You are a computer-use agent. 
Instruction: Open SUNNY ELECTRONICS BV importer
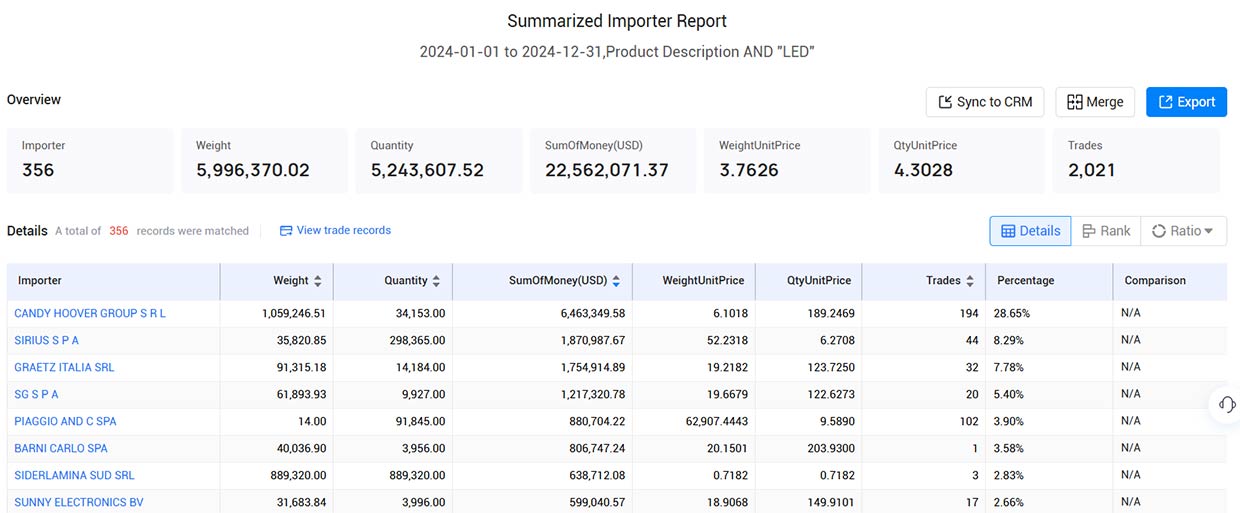click(79, 502)
